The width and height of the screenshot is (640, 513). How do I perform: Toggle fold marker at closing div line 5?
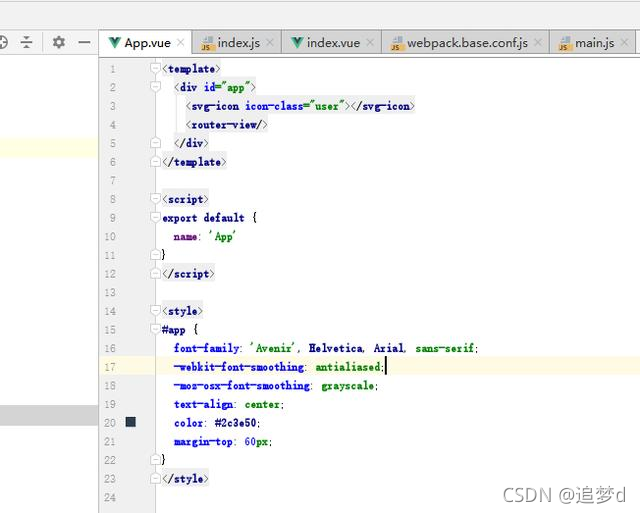[155, 143]
